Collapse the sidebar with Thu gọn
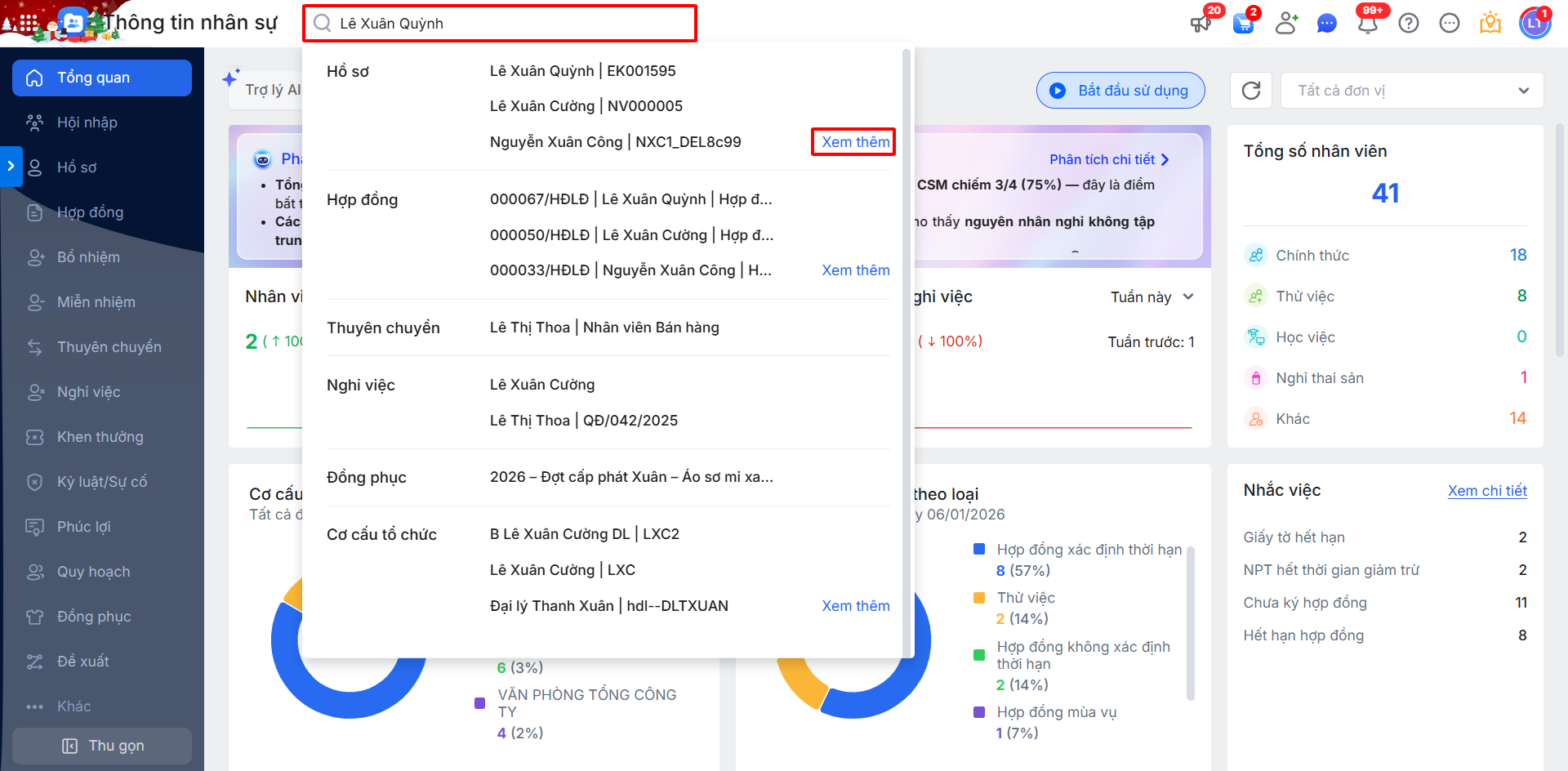 pyautogui.click(x=102, y=746)
